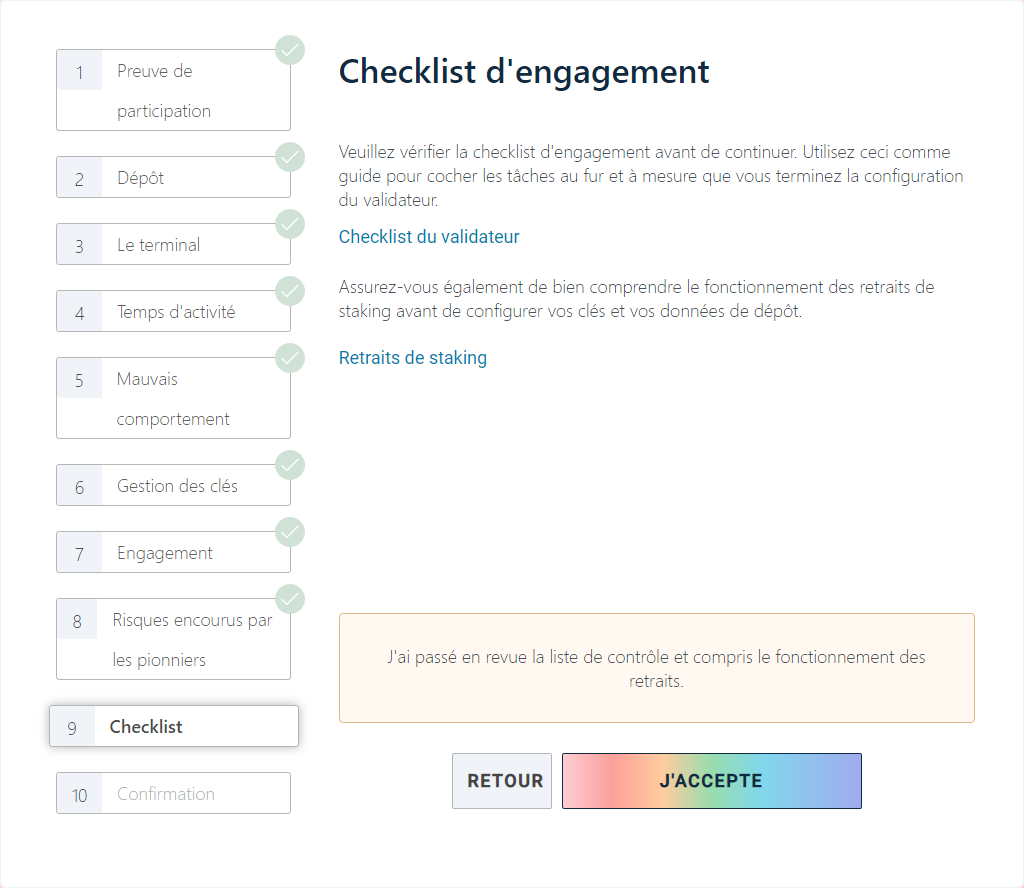Follow the Retraits de staking link
Viewport: 1024px width, 888px height.
413,358
